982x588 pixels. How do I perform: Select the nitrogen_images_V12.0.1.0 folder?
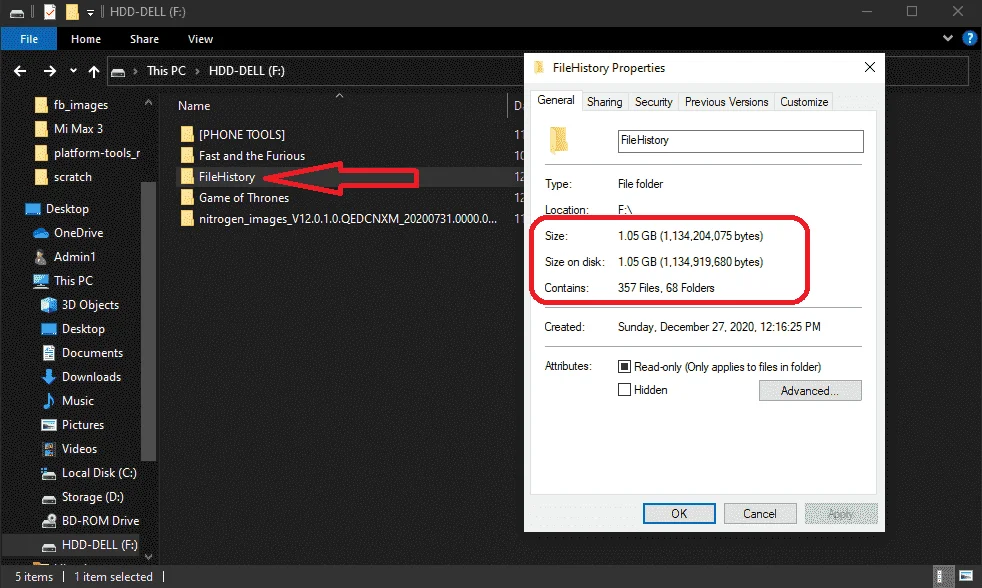coord(348,219)
